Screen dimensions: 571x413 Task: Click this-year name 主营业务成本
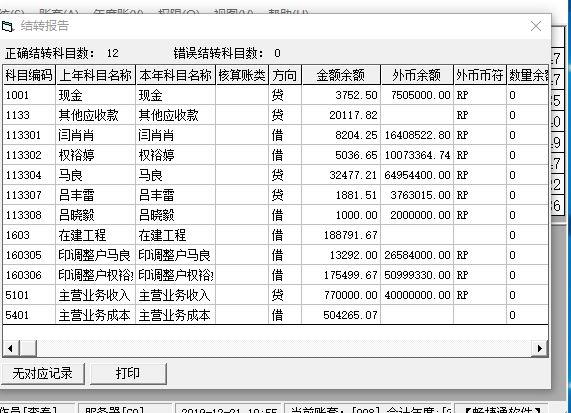[x=174, y=315]
